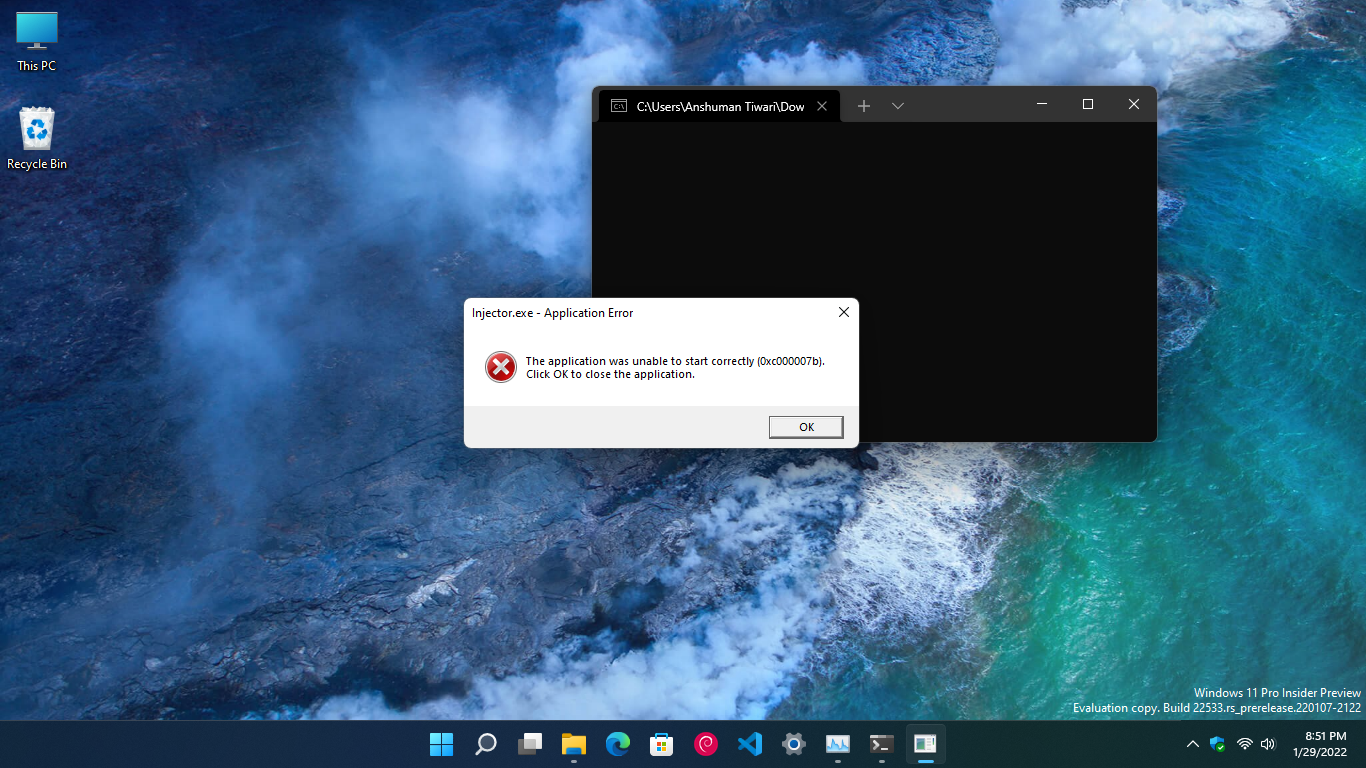Open the volume control from the tray
Image resolution: width=1366 pixels, height=768 pixels.
click(x=1268, y=744)
